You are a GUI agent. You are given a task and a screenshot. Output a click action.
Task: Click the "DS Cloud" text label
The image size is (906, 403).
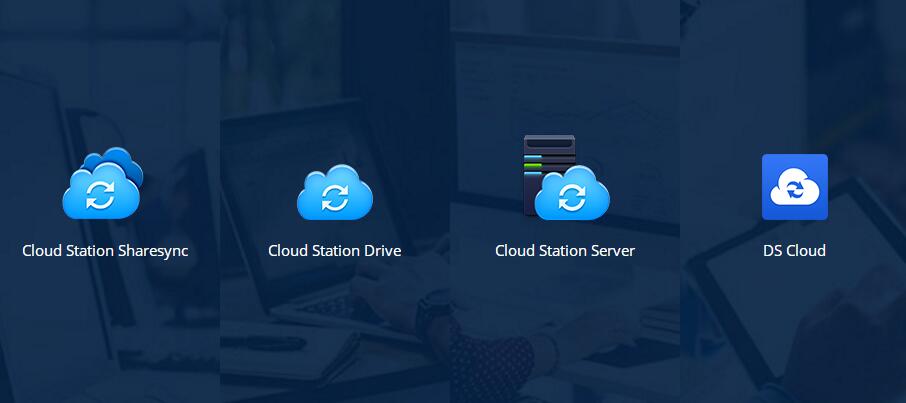(x=794, y=250)
